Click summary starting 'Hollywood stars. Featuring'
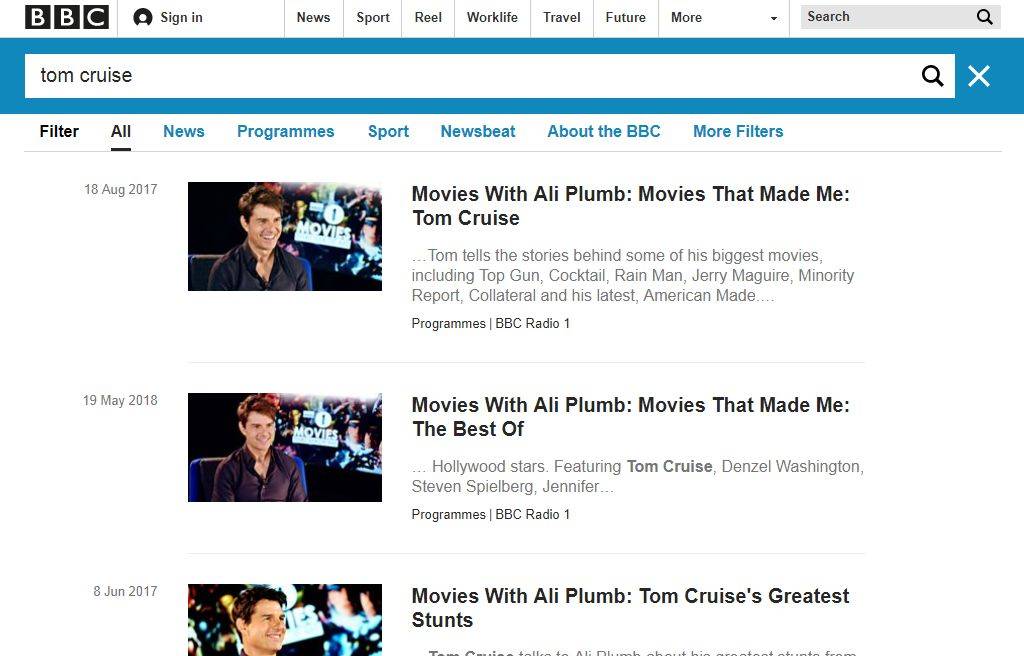This screenshot has width=1024, height=656. pos(637,476)
